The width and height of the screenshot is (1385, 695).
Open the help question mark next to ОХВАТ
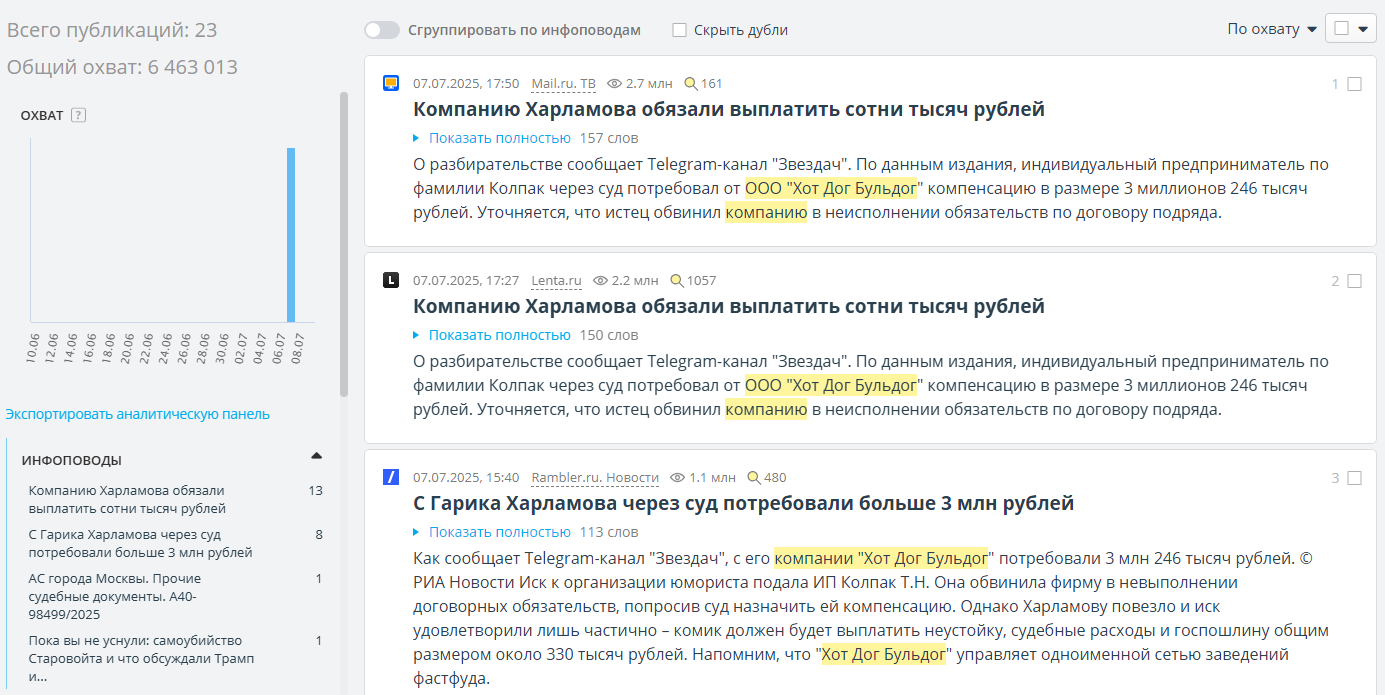pyautogui.click(x=79, y=115)
